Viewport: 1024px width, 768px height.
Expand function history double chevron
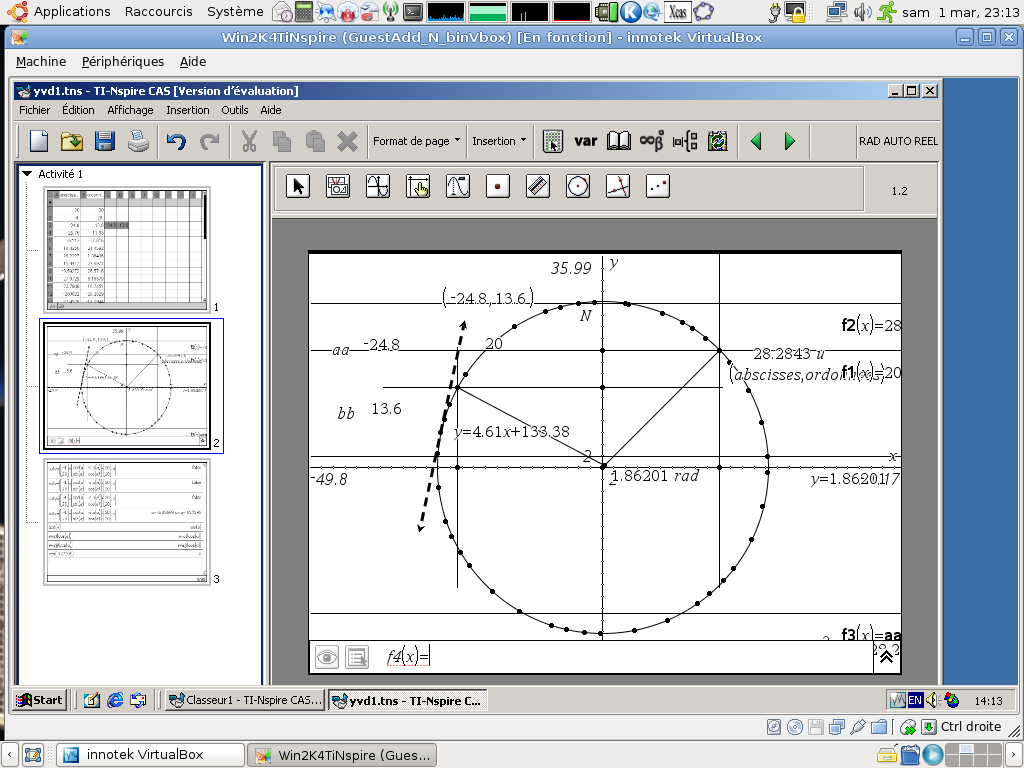887,657
